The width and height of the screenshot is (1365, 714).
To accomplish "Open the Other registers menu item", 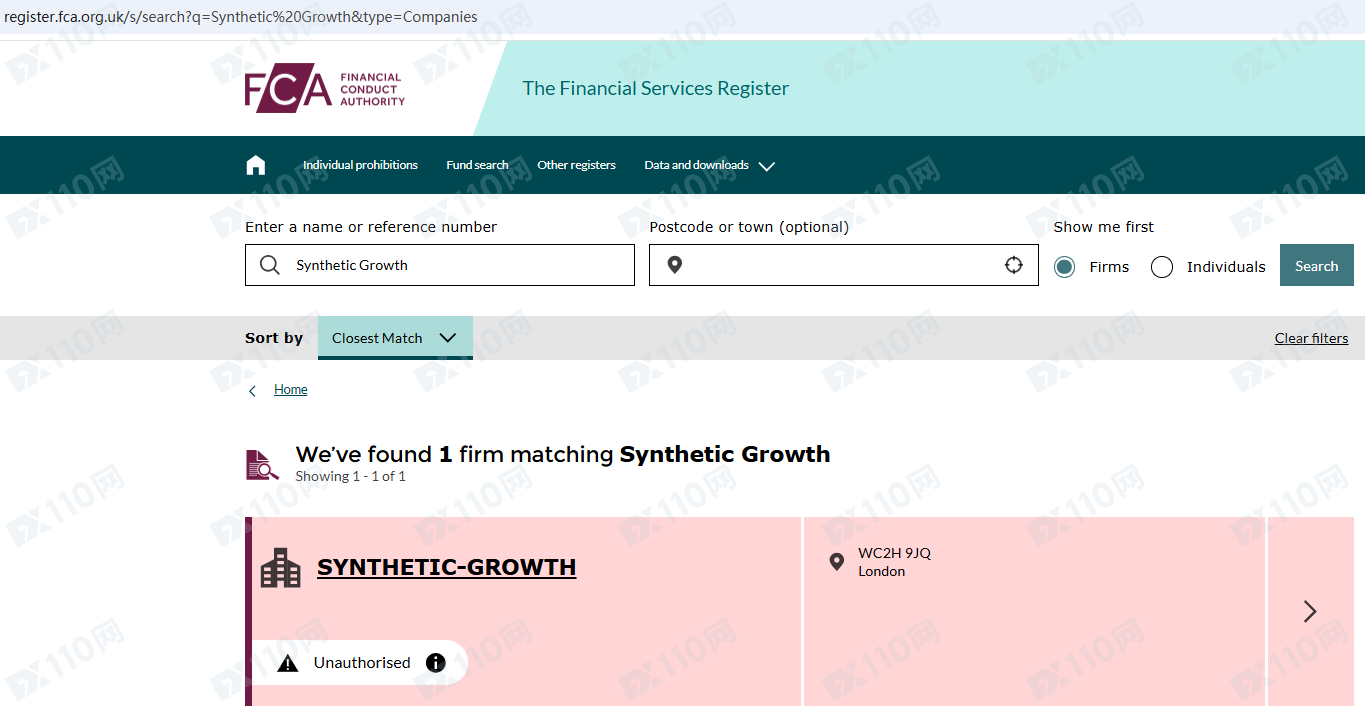I will click(x=576, y=165).
